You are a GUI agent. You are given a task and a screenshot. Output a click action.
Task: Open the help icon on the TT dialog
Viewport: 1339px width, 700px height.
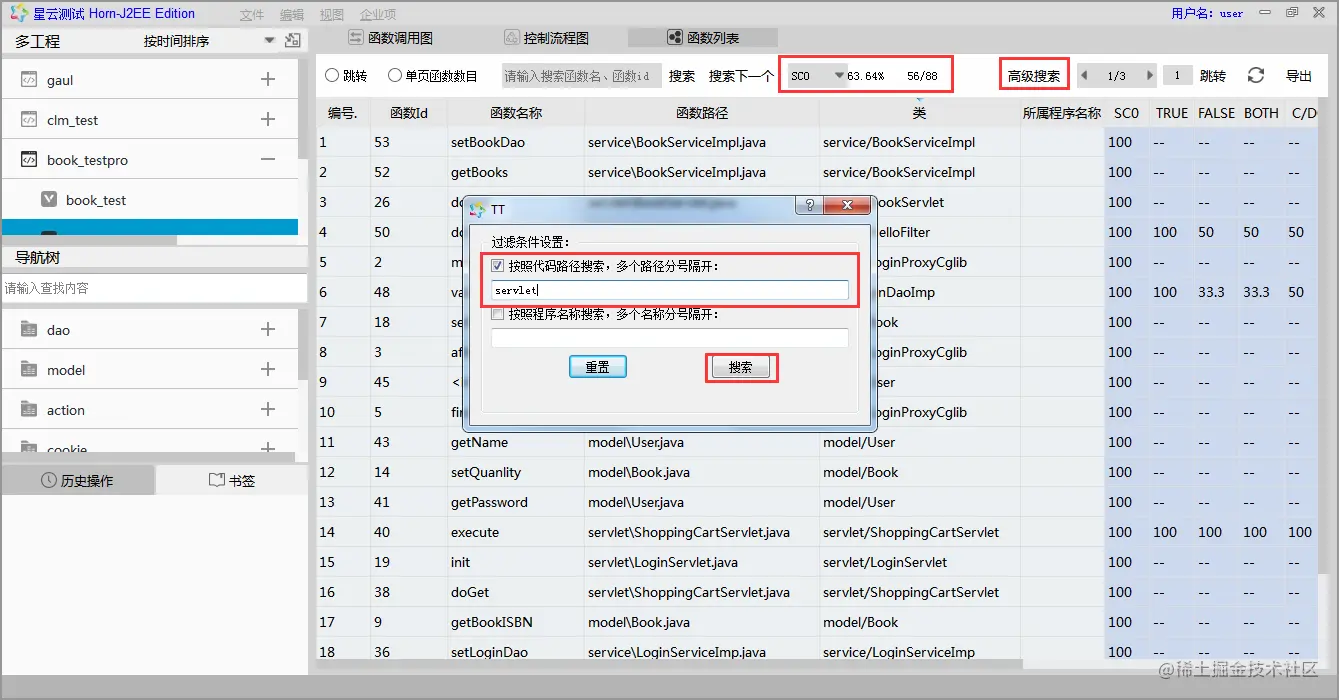click(811, 205)
